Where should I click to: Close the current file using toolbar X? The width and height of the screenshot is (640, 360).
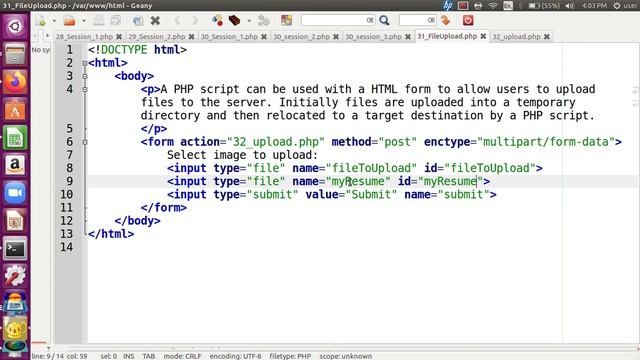pyautogui.click(x=155, y=20)
